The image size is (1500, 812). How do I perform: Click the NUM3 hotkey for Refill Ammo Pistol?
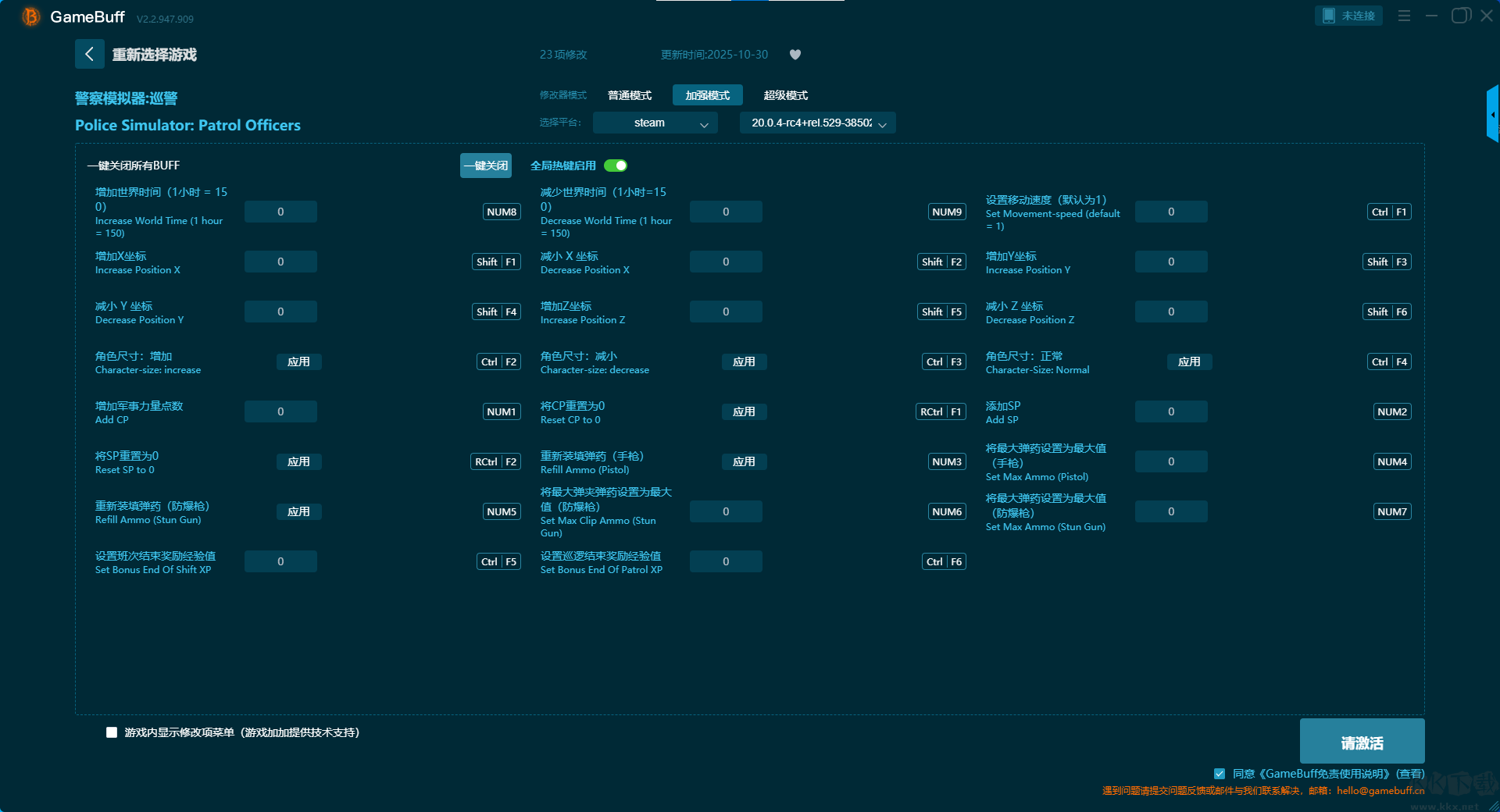pyautogui.click(x=947, y=461)
